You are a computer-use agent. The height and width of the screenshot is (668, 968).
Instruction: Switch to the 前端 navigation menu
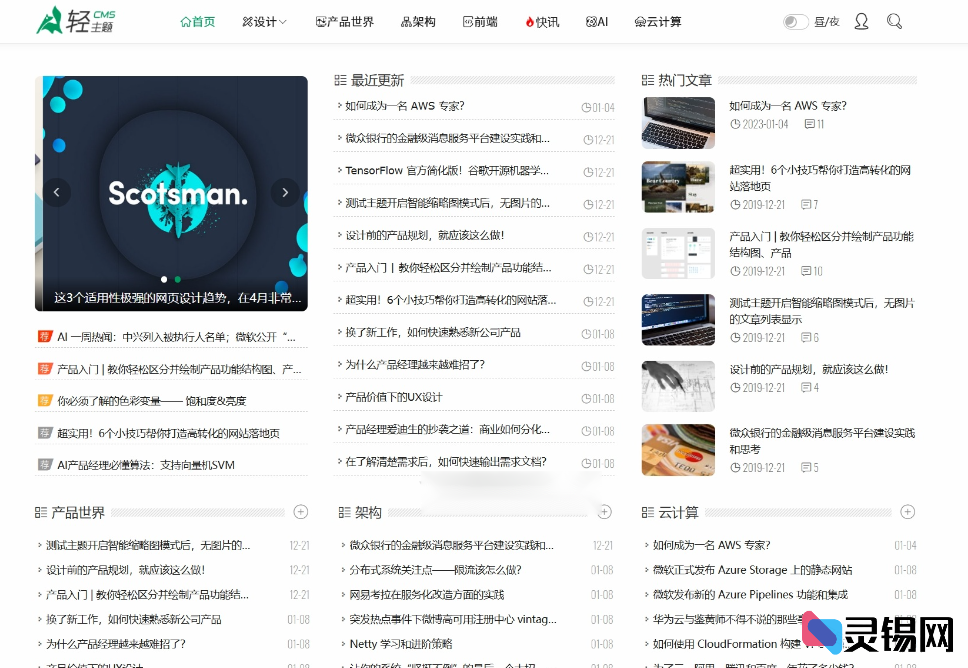(x=479, y=20)
